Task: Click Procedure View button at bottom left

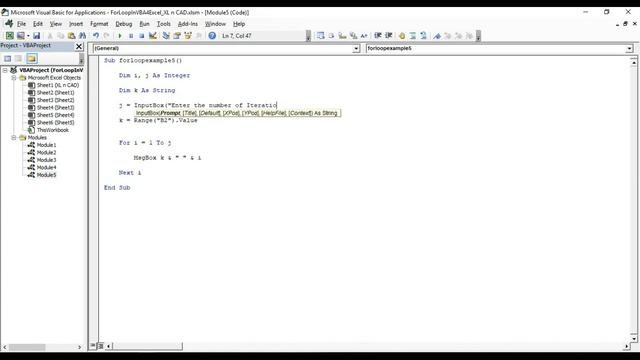Action: pyautogui.click(x=93, y=346)
